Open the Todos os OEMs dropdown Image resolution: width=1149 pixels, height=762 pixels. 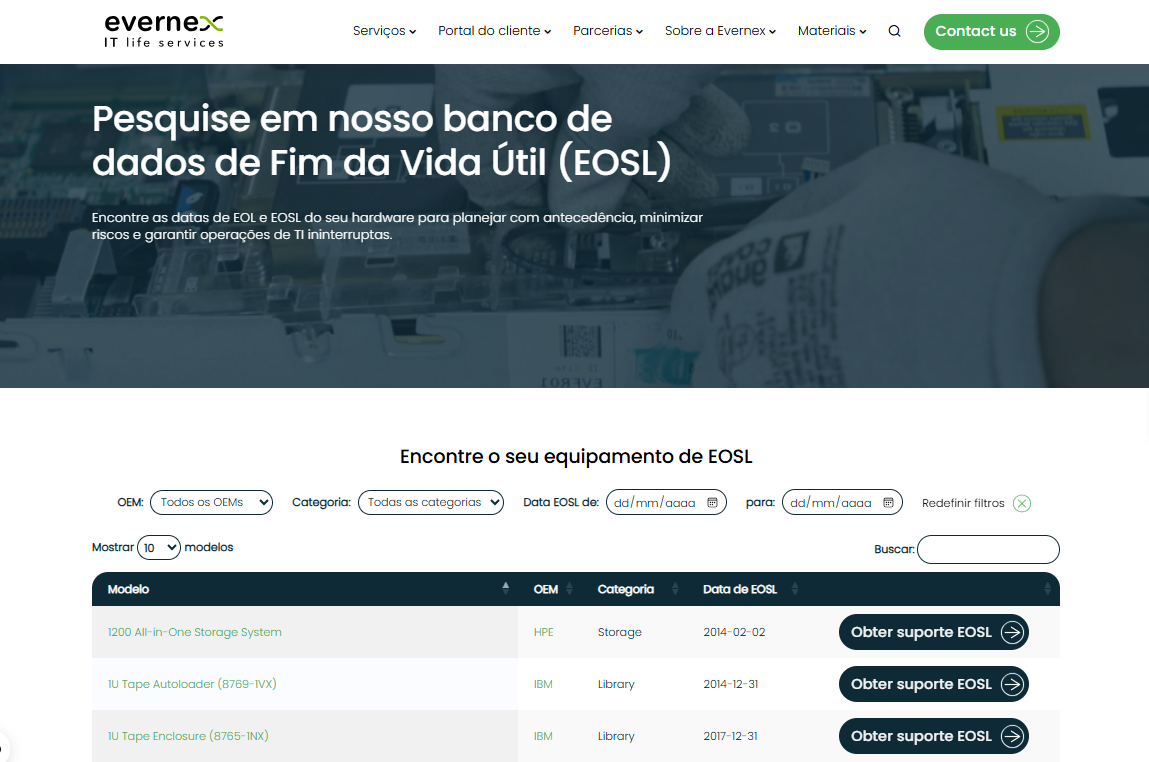tap(211, 503)
